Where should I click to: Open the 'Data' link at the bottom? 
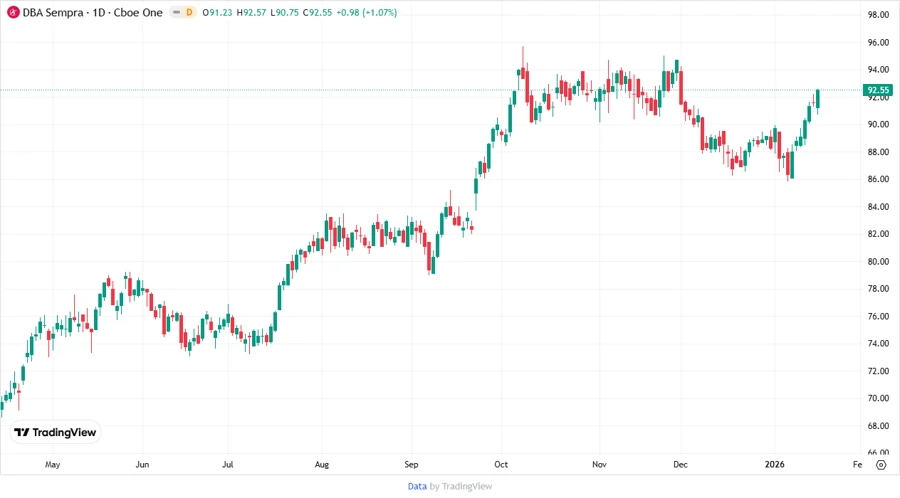coord(417,486)
